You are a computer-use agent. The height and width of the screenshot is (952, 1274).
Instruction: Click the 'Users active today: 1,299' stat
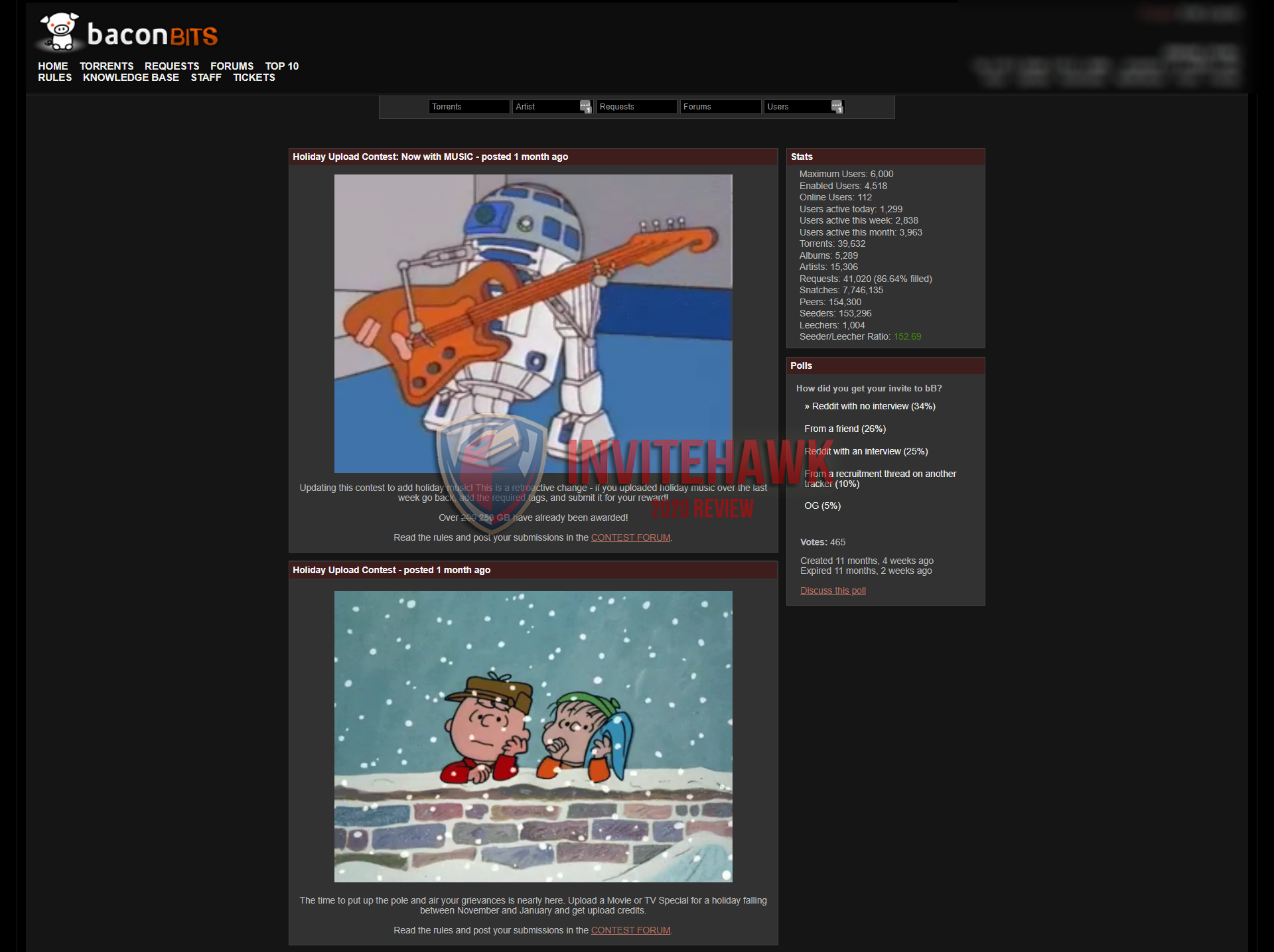(851, 210)
